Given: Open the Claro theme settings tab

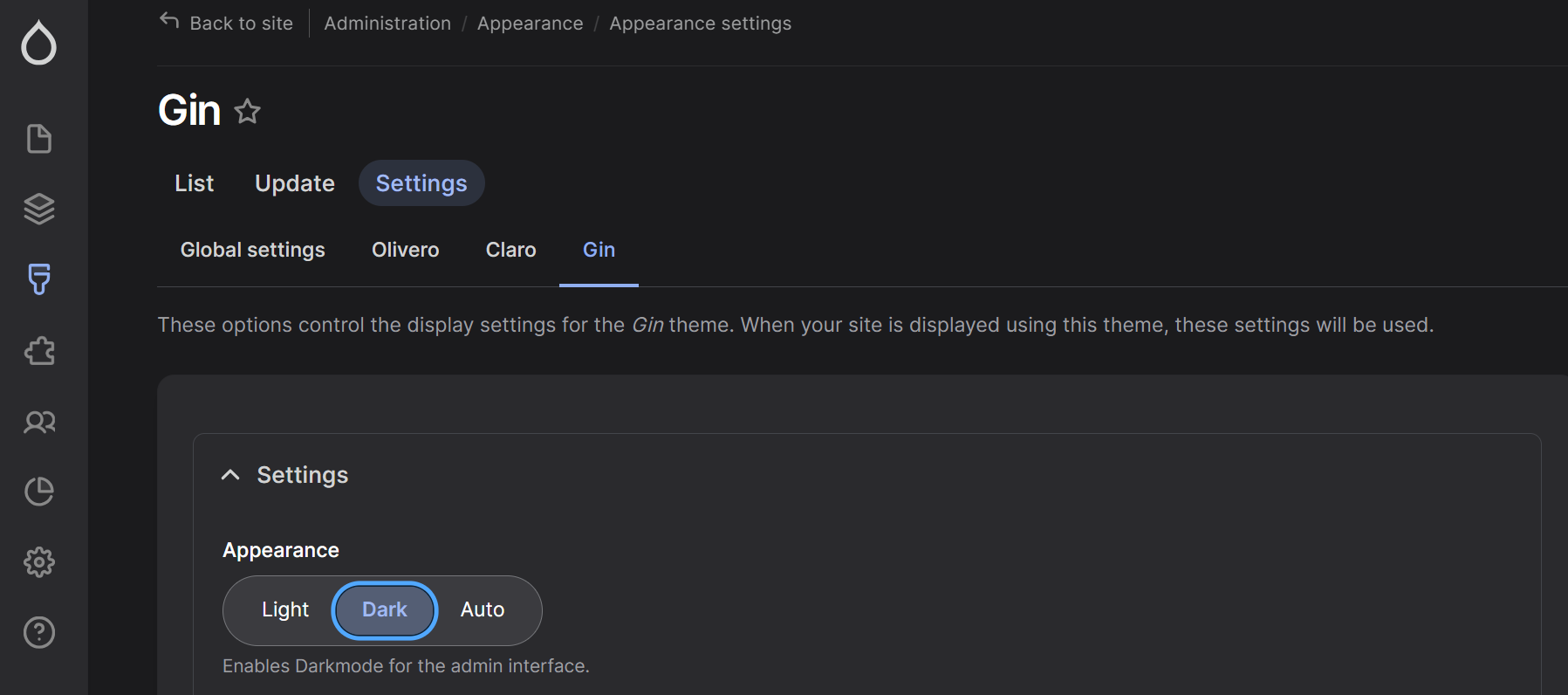Looking at the screenshot, I should (x=511, y=250).
